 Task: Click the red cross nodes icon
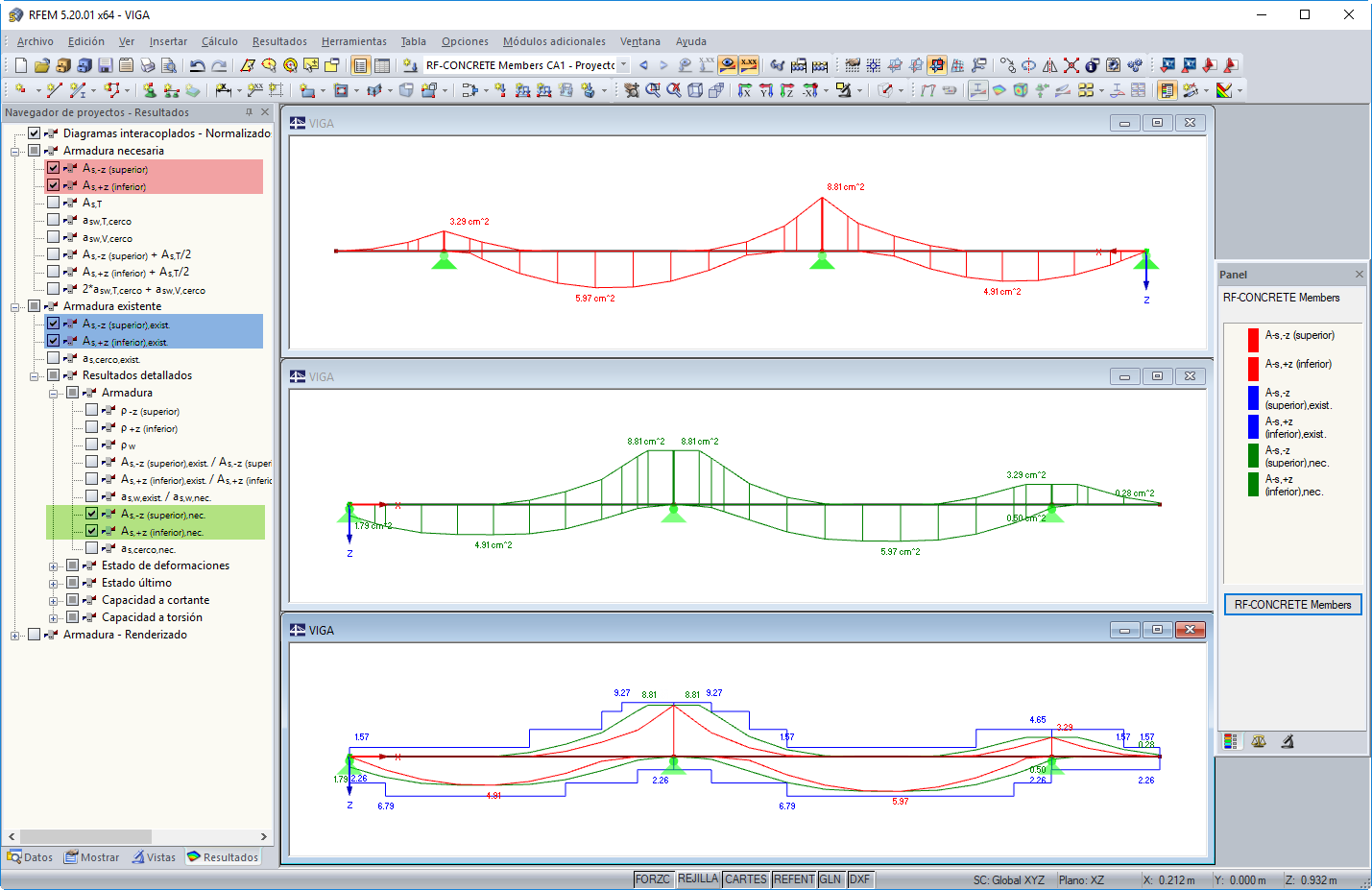[1071, 65]
